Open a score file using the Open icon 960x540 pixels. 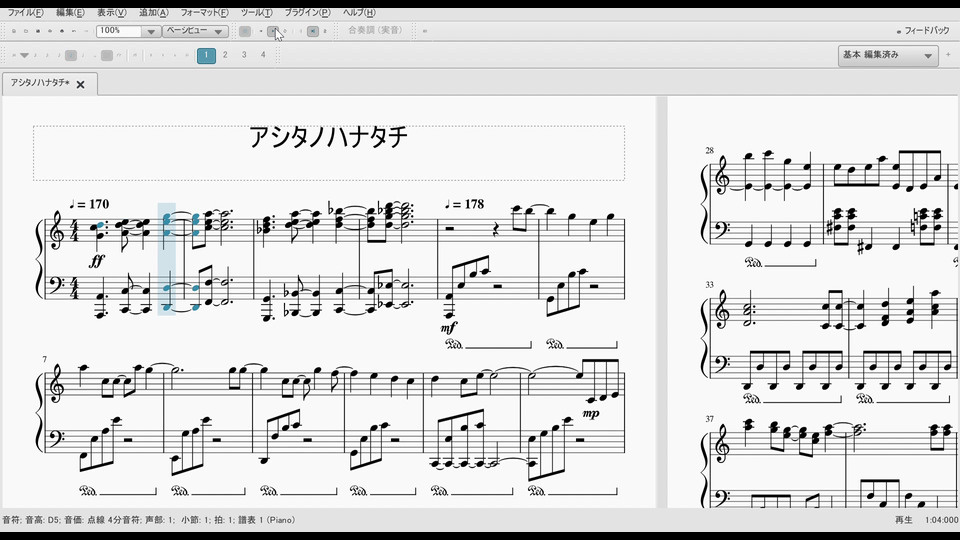[26, 31]
